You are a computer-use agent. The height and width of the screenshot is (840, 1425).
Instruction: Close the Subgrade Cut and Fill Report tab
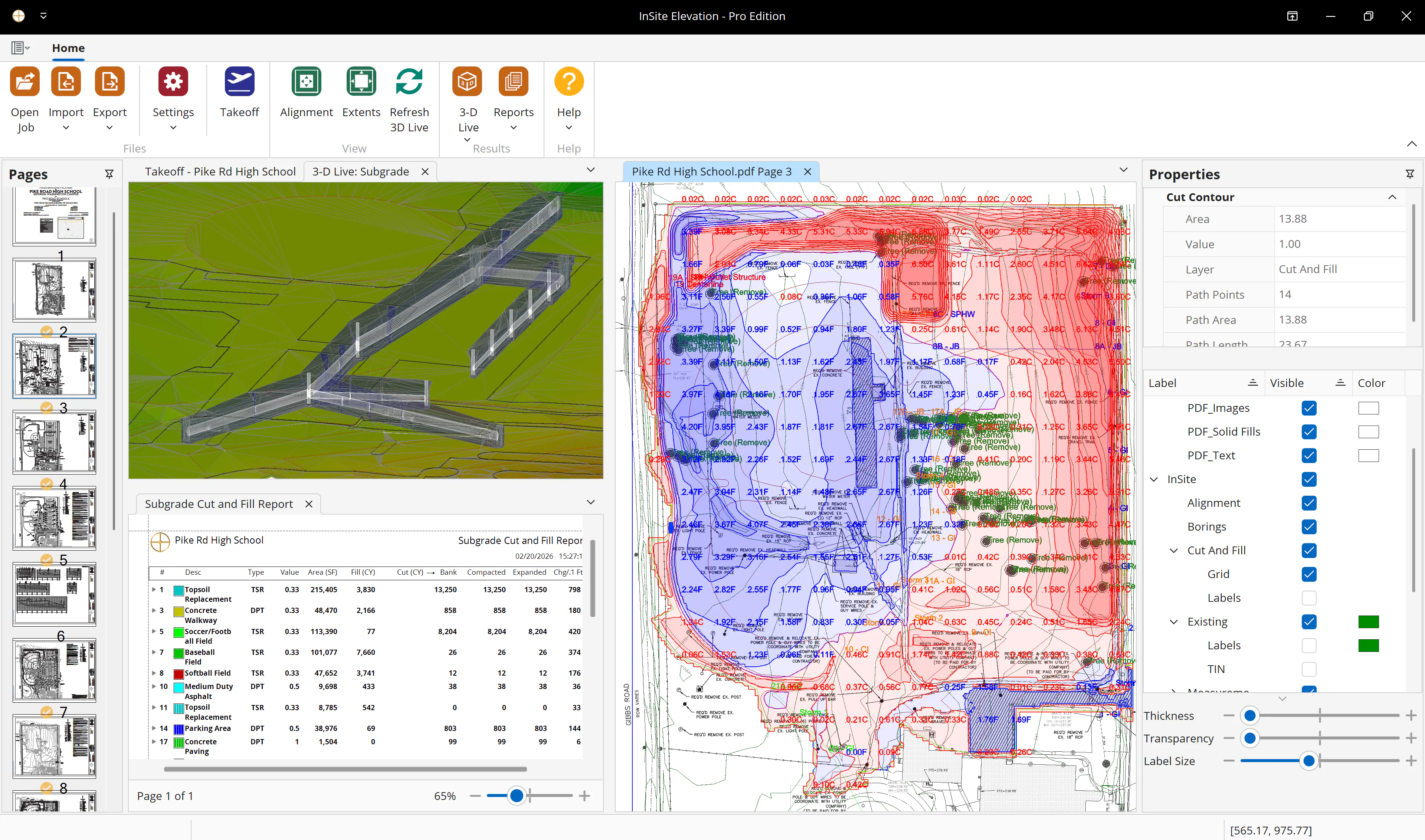tap(309, 504)
